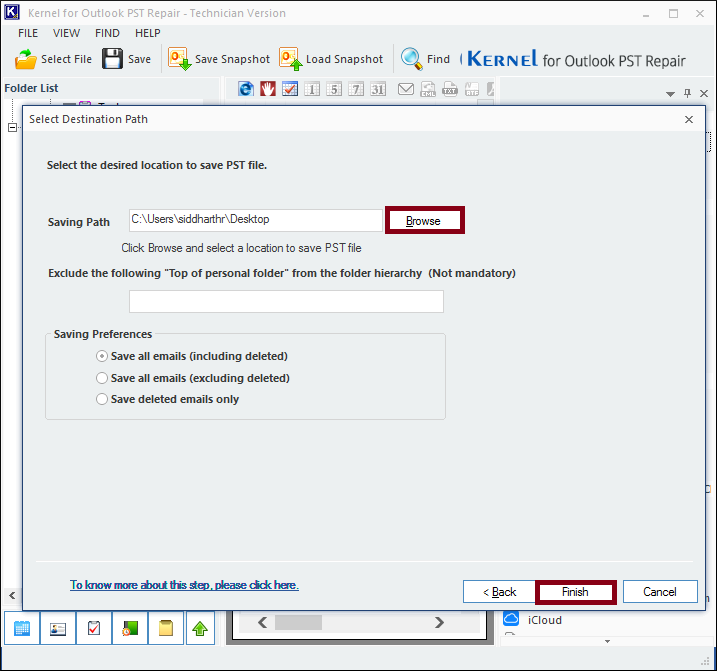Image resolution: width=717 pixels, height=671 pixels.
Task: Switch to the 31-day calendar view icon
Action: (x=378, y=89)
